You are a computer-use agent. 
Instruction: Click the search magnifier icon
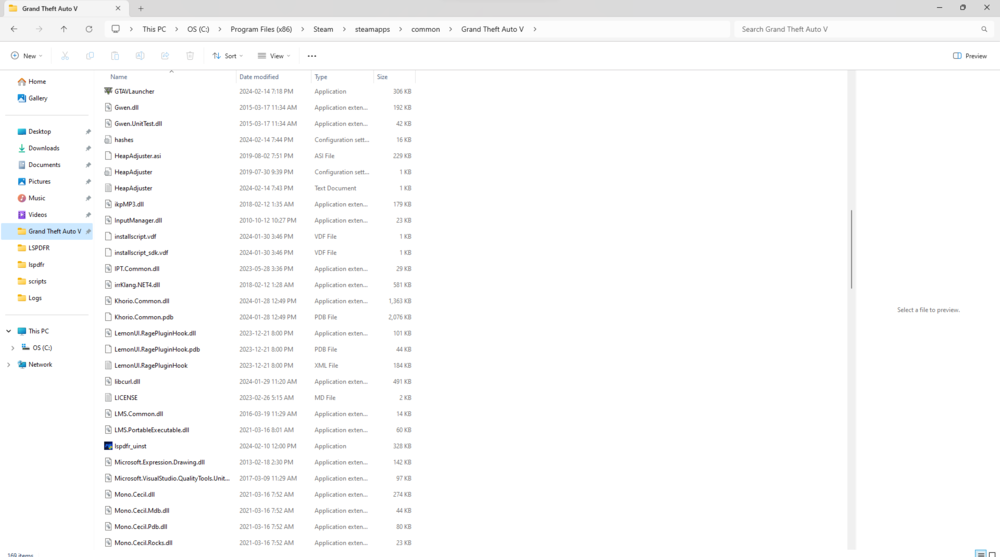(x=984, y=29)
